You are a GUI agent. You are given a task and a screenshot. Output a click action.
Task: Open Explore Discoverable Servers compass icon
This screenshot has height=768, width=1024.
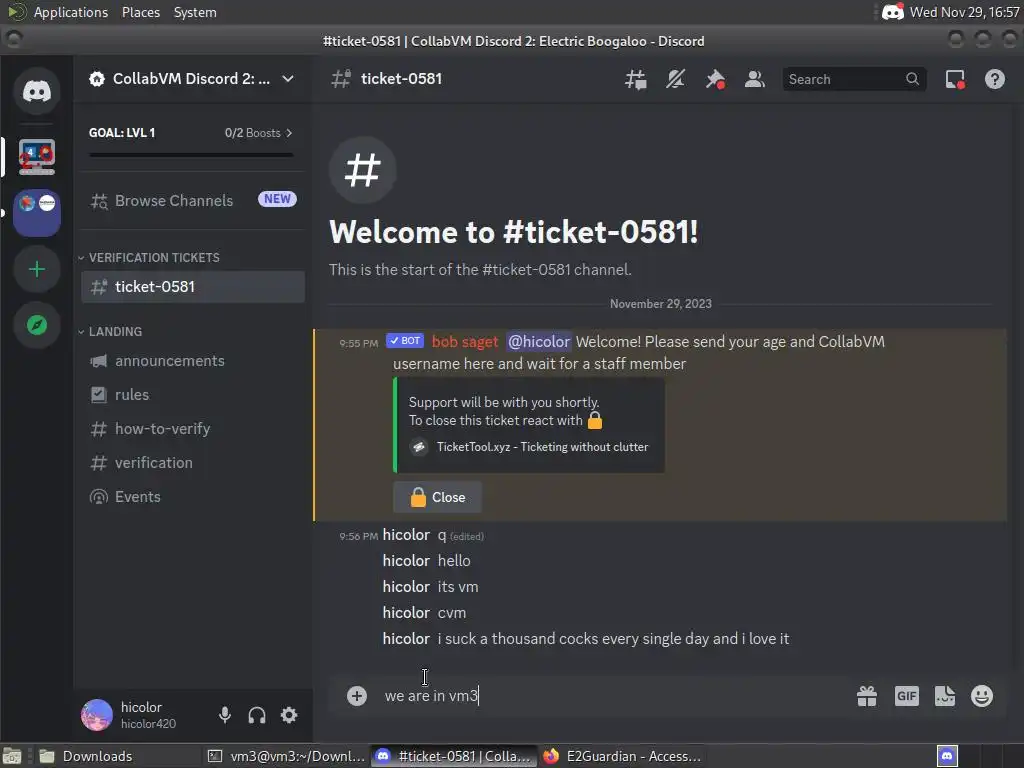[37, 325]
